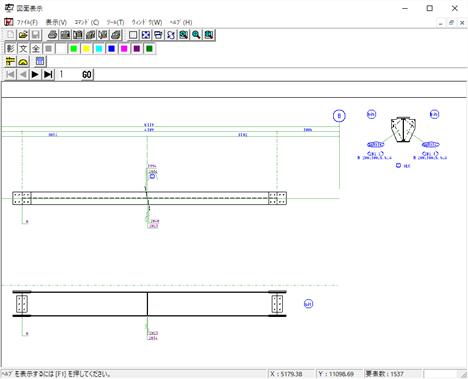This screenshot has height=379, width=468.
Task: Open the 表示(V) menu
Action: pos(56,22)
